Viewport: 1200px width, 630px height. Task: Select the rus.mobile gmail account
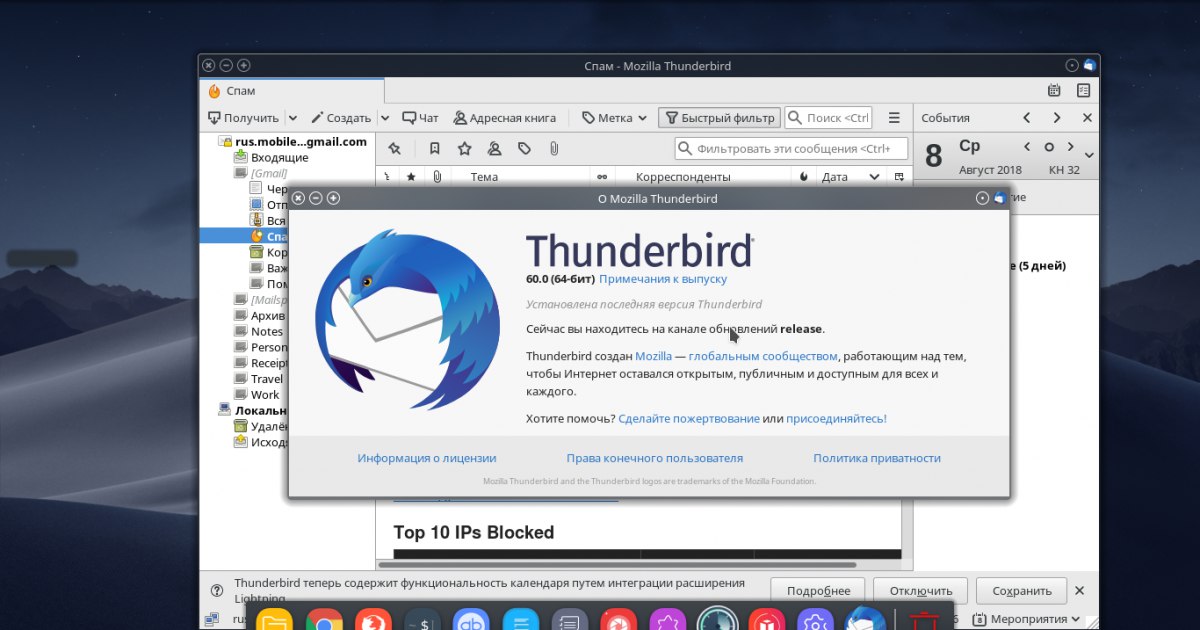coord(292,141)
